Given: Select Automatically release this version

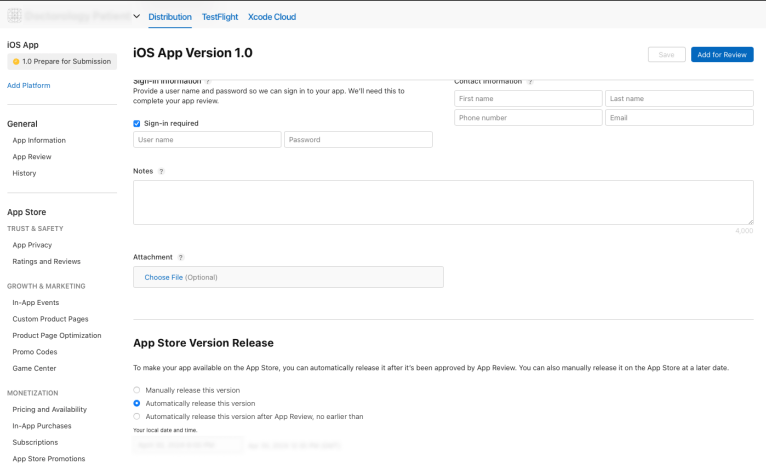Looking at the screenshot, I should pyautogui.click(x=137, y=403).
